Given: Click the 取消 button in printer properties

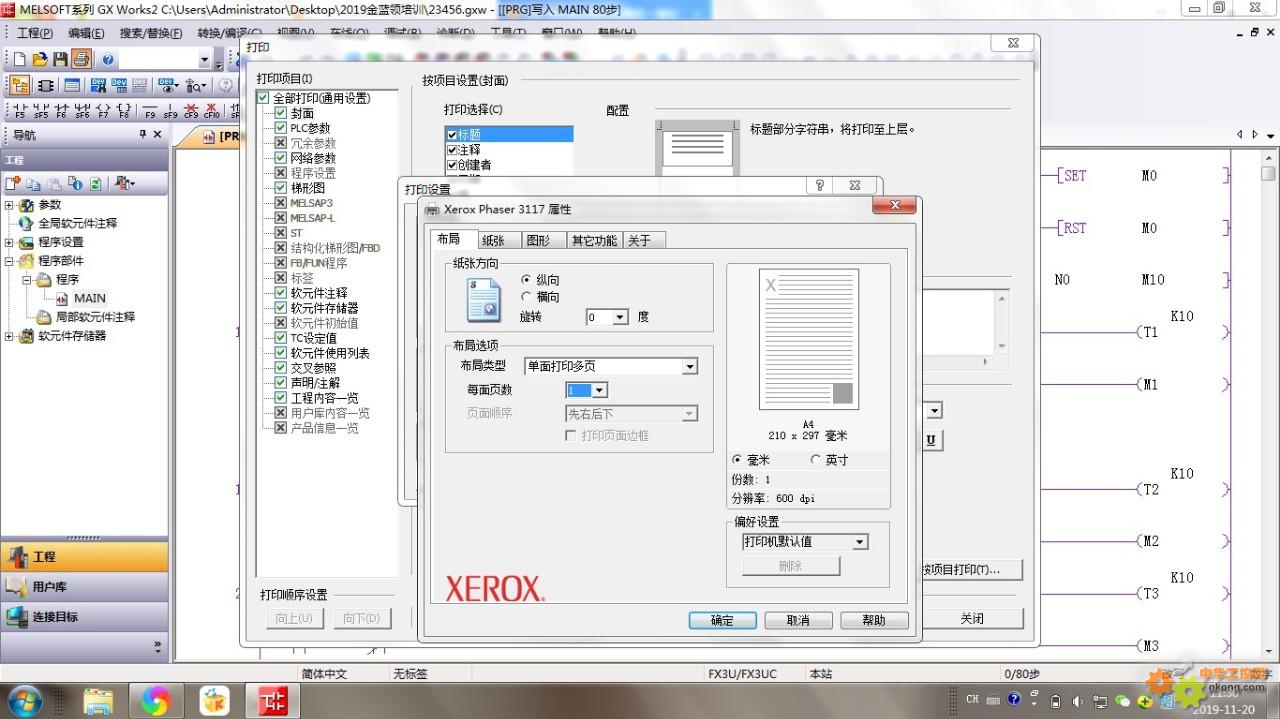Looking at the screenshot, I should point(798,620).
